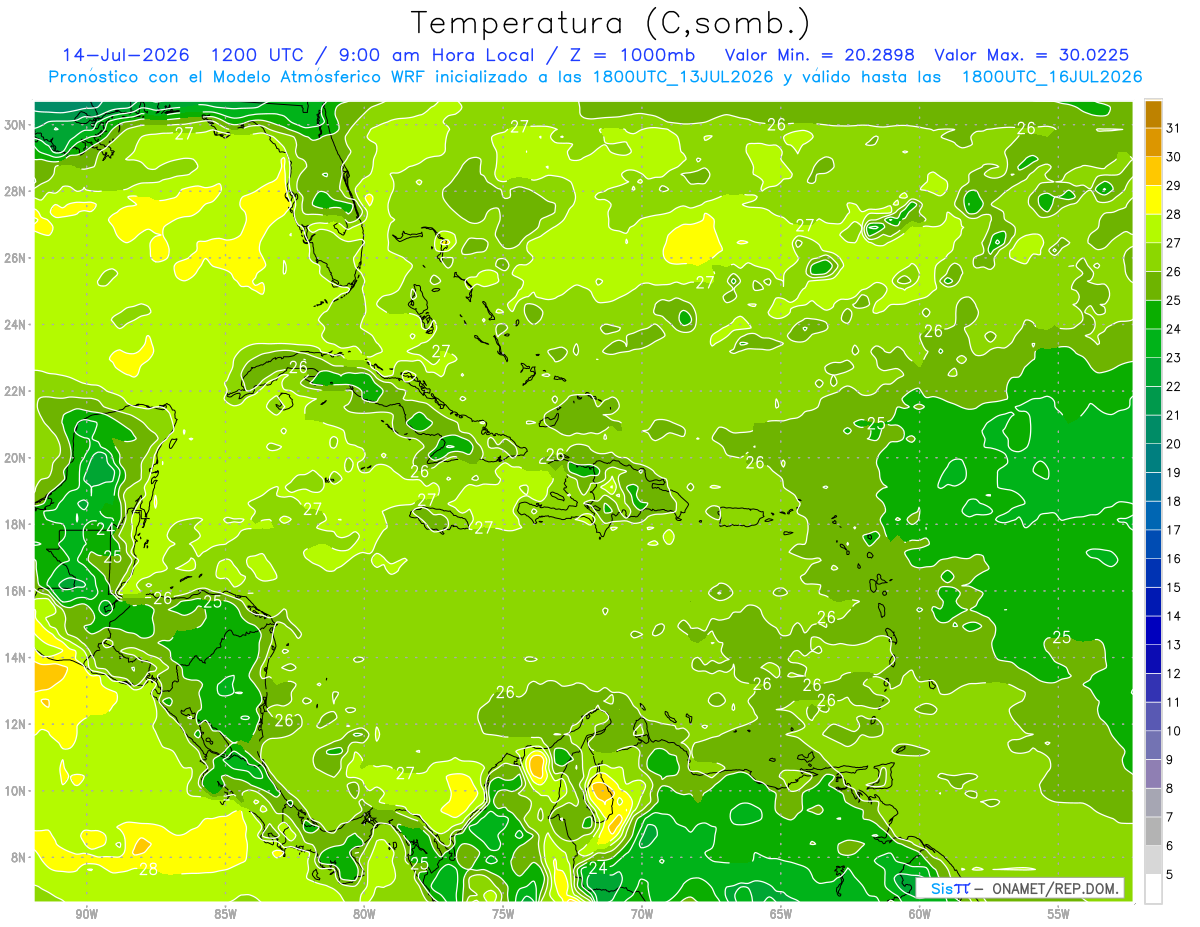Viewport: 1200px width, 927px height.
Task: Click the 8N latitude axis label
Action: [19, 857]
